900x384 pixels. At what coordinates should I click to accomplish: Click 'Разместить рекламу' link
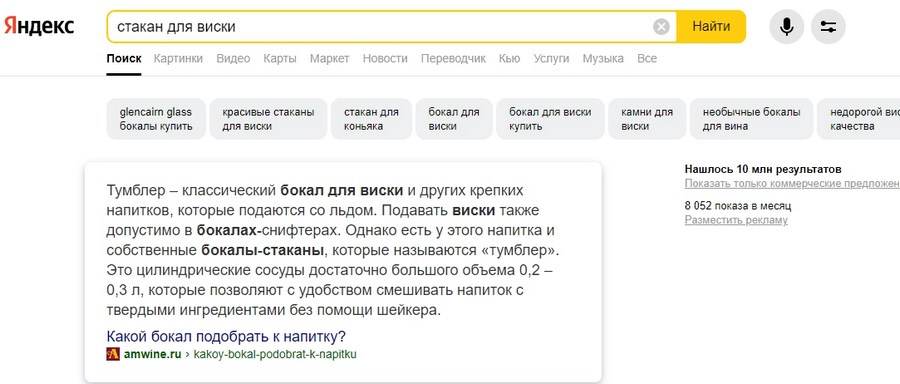[x=736, y=220]
